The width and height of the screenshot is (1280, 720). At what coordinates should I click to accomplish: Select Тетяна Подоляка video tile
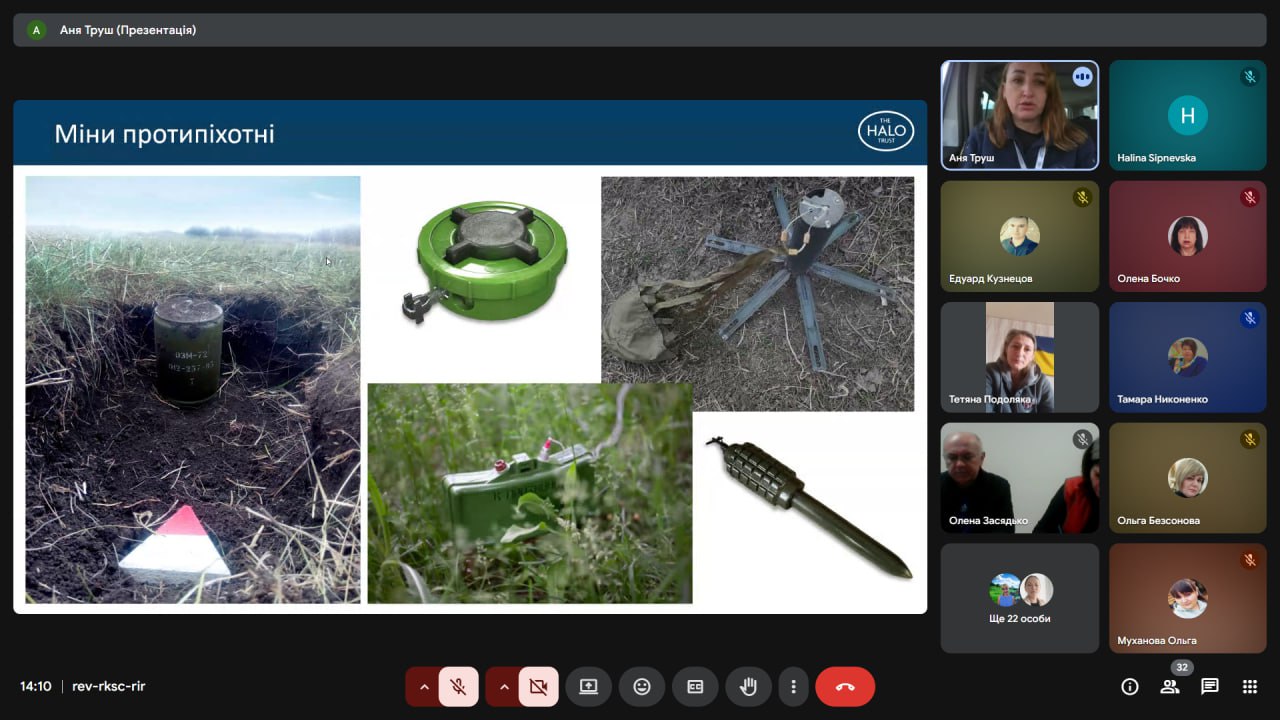pyautogui.click(x=1019, y=357)
